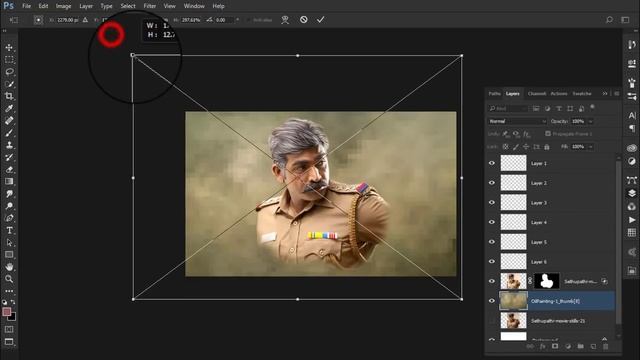This screenshot has height=360, width=640.
Task: Click the foreground color swatch
Action: pyautogui.click(x=6, y=312)
